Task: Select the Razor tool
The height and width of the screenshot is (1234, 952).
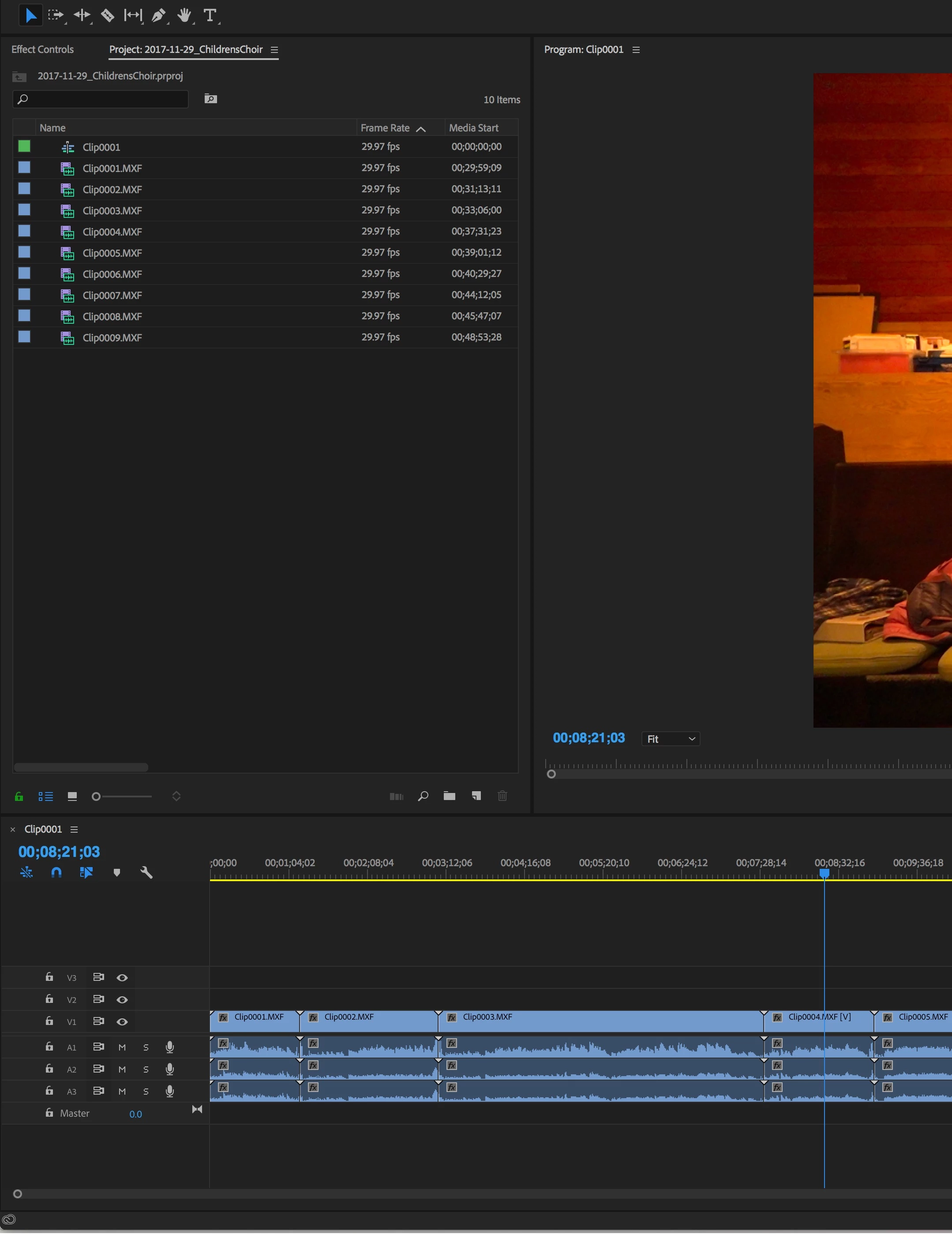Action: click(x=107, y=16)
